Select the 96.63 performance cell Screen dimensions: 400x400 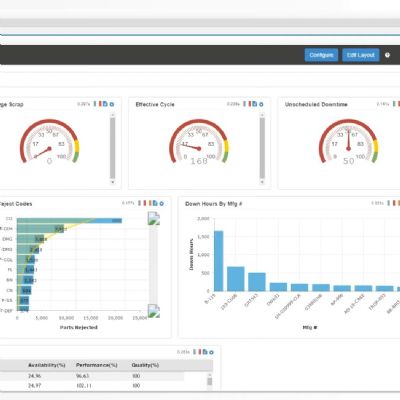point(83,376)
